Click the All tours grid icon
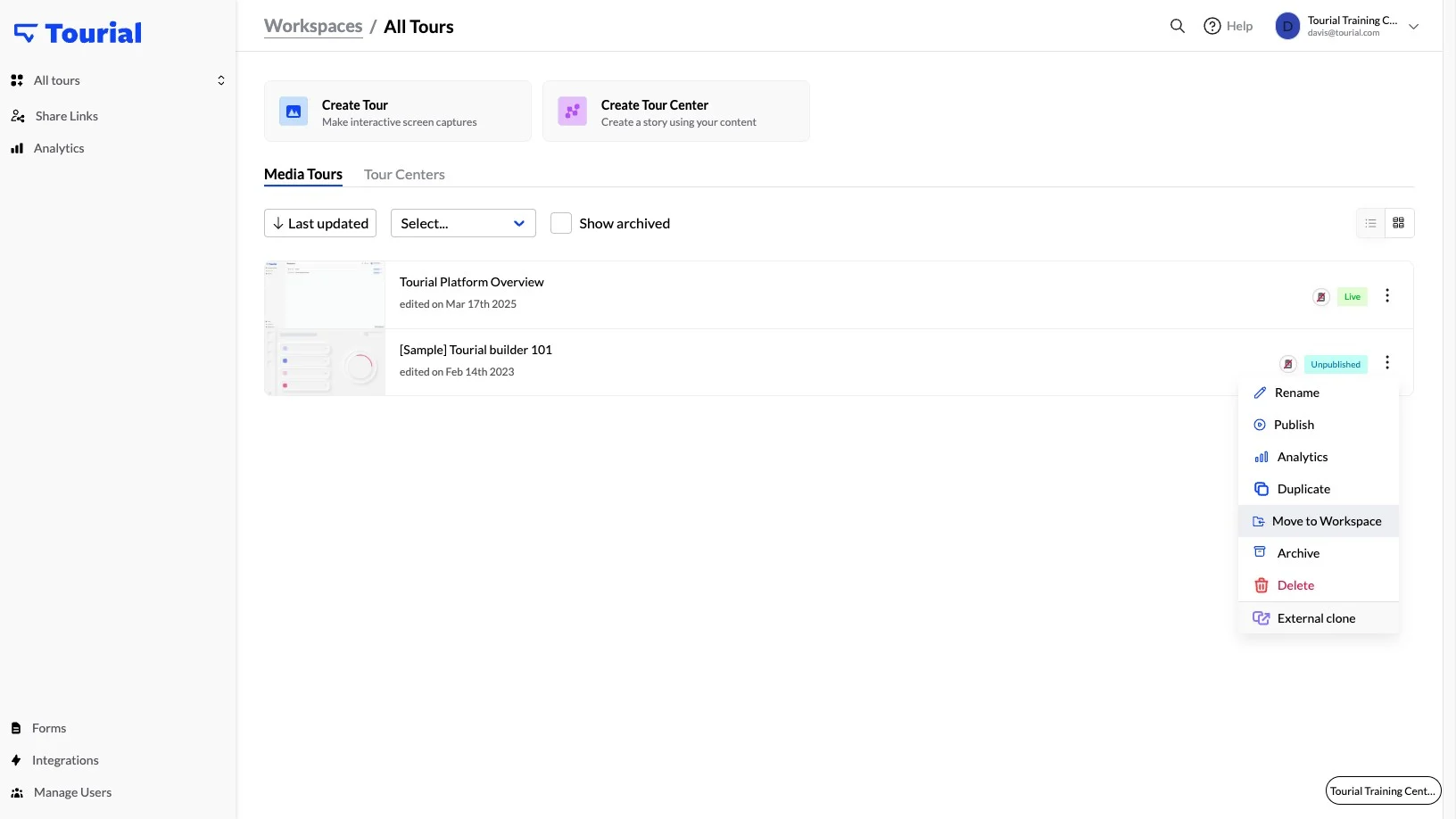This screenshot has height=819, width=1456. coord(17,80)
